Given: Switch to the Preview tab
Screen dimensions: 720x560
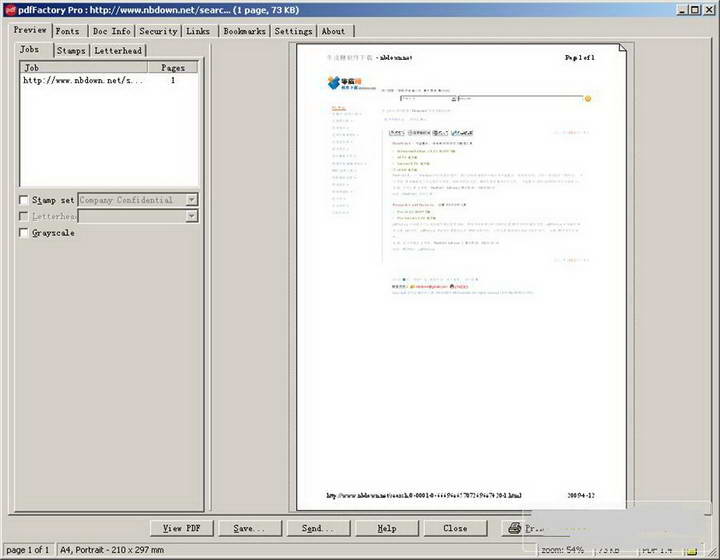Looking at the screenshot, I should 30,30.
